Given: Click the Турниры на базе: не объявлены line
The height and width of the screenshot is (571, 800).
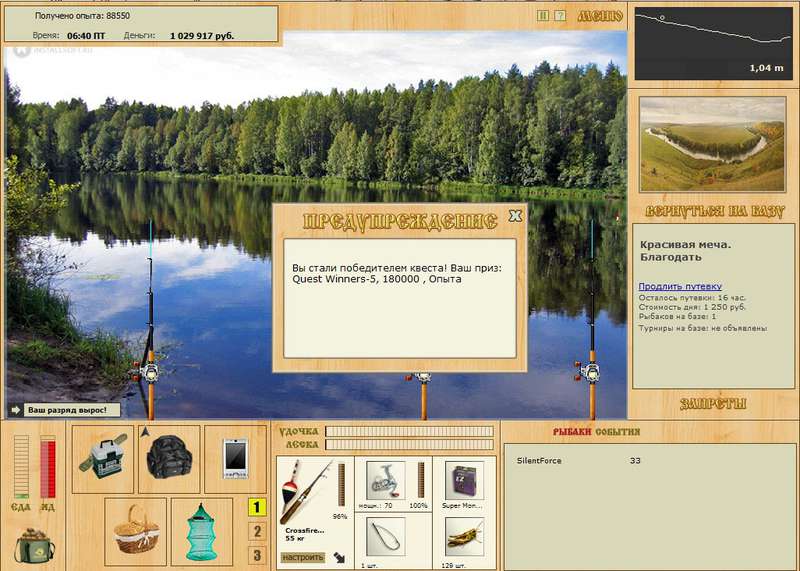Looking at the screenshot, I should tap(703, 328).
